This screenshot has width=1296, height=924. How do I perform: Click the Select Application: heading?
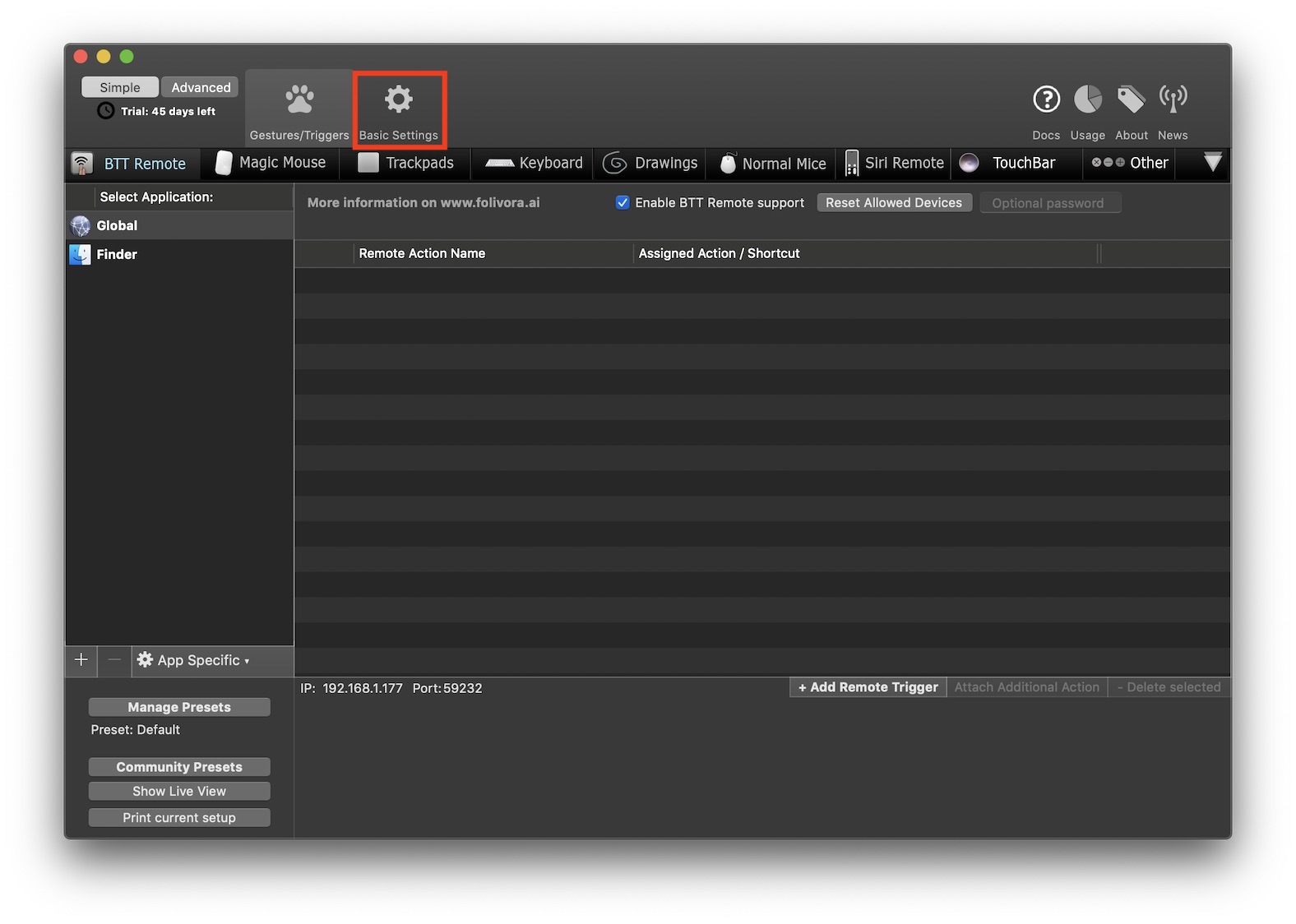click(156, 197)
